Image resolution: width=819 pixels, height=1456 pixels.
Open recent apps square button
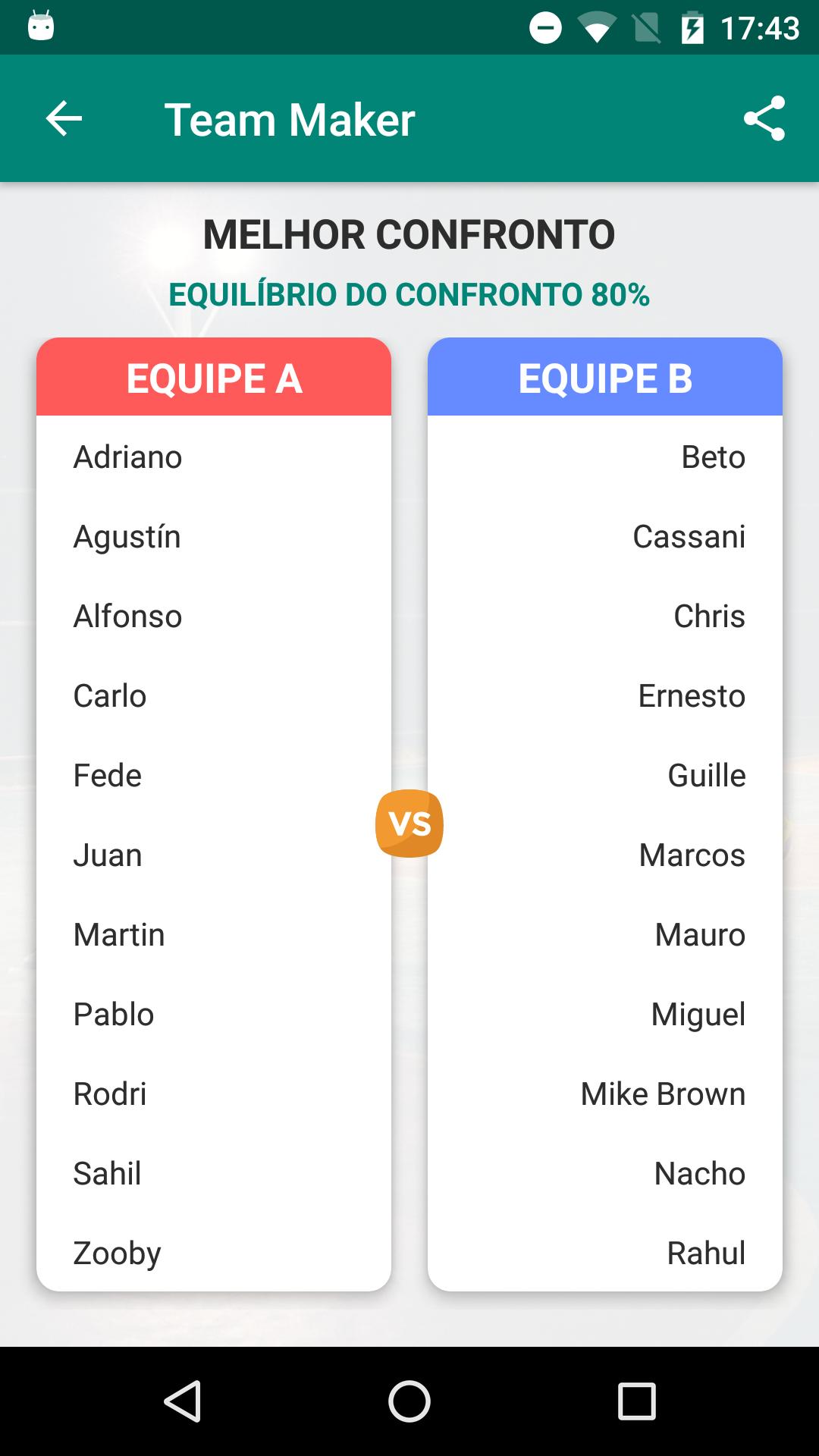point(637,1401)
